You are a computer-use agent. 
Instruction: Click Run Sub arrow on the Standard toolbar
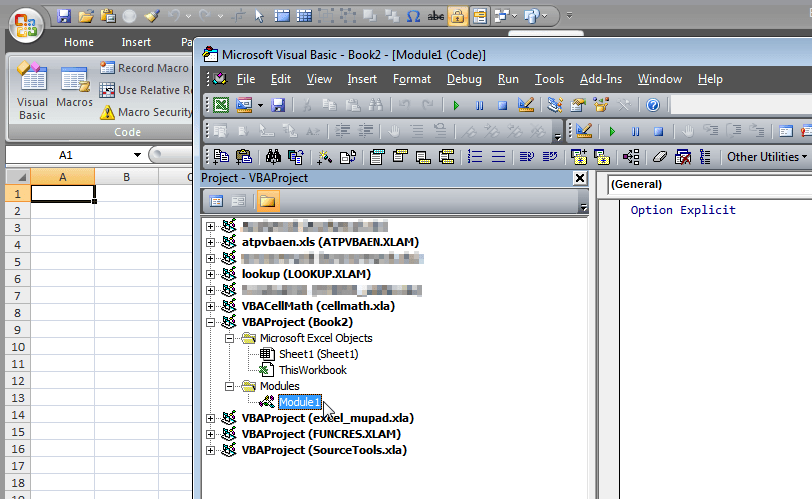pos(456,106)
